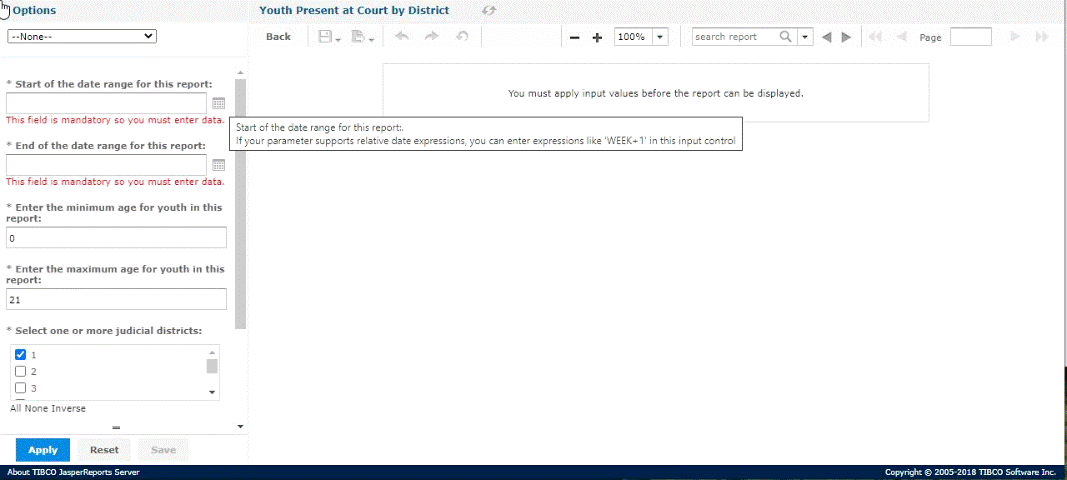Open the end date calendar picker

click(218, 165)
